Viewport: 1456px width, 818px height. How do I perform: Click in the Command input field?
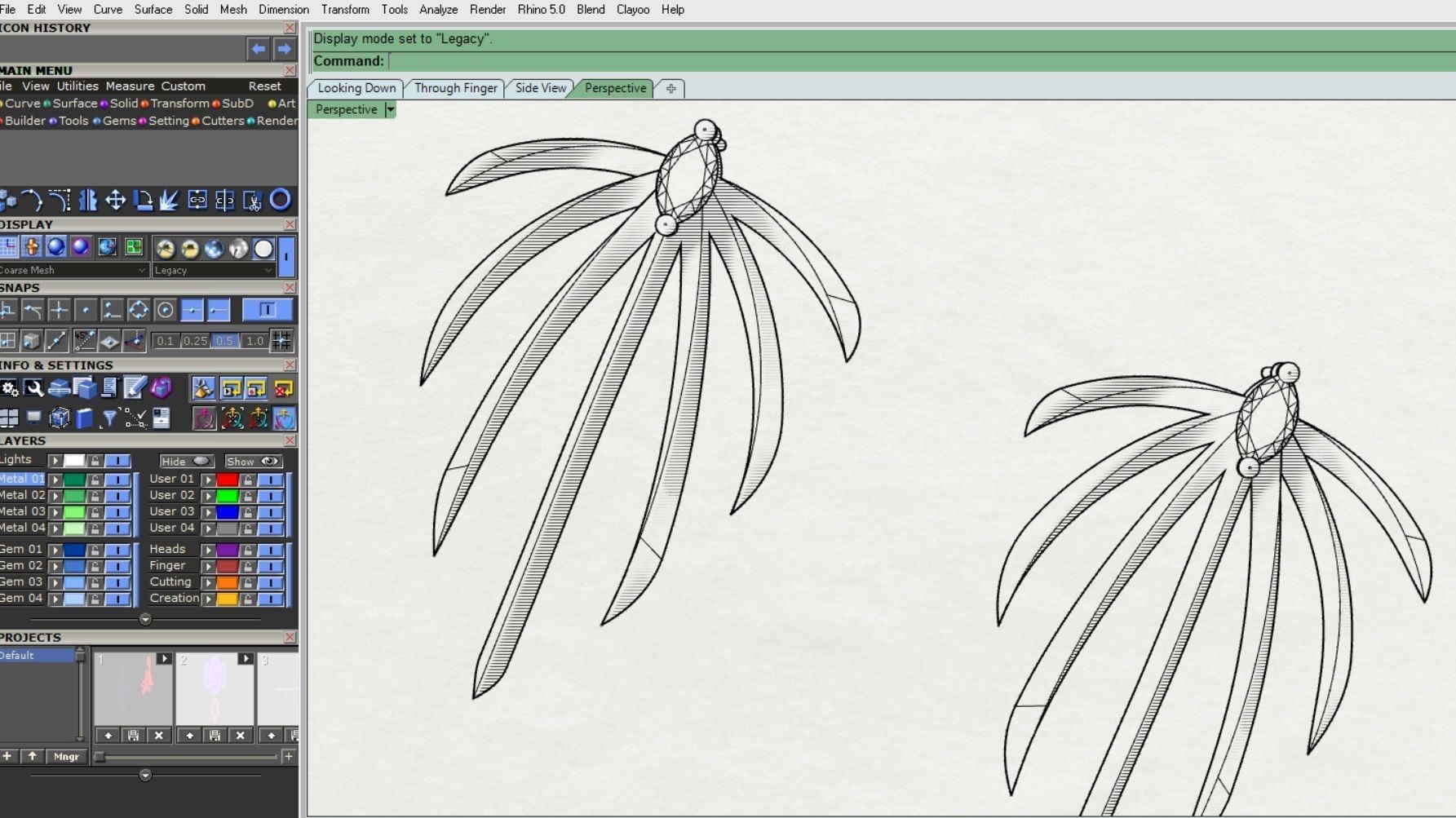922,61
